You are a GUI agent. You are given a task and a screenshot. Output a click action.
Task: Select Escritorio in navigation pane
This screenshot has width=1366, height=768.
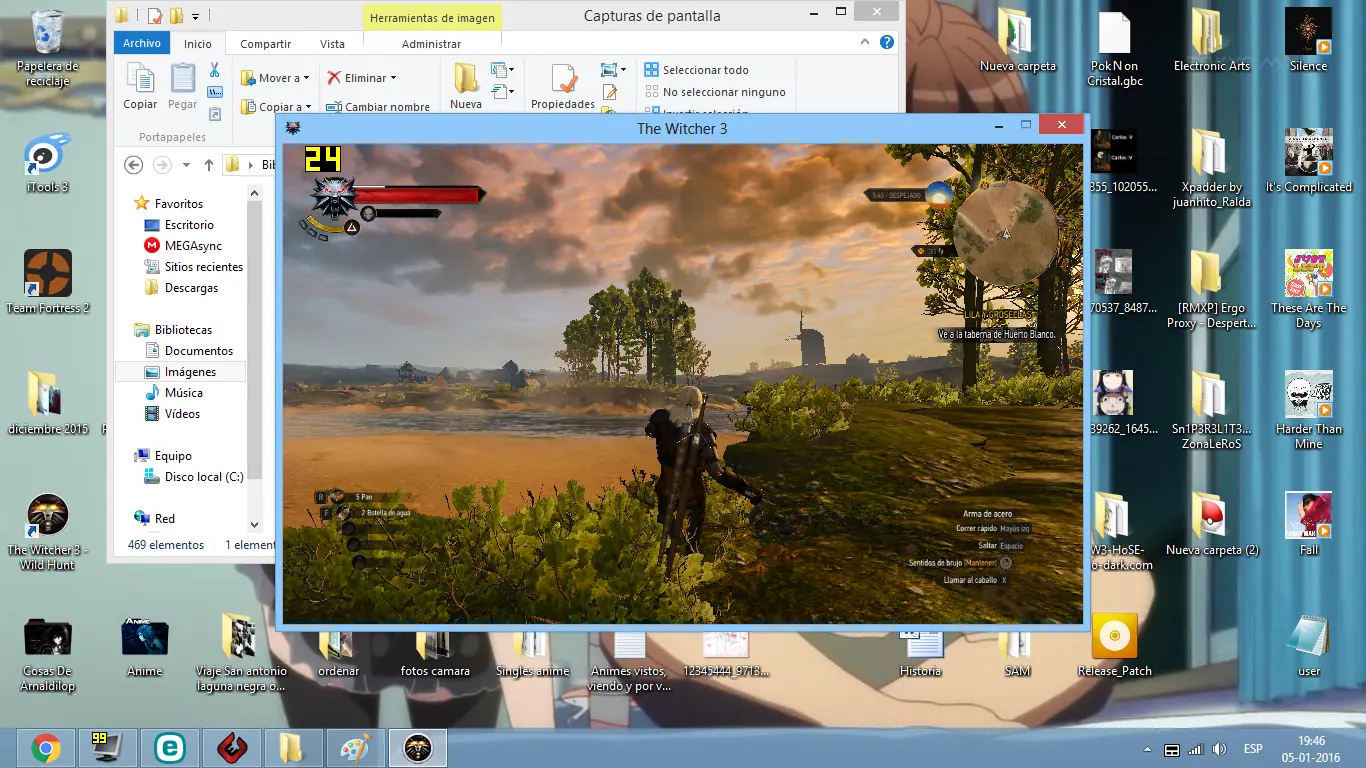coord(180,225)
